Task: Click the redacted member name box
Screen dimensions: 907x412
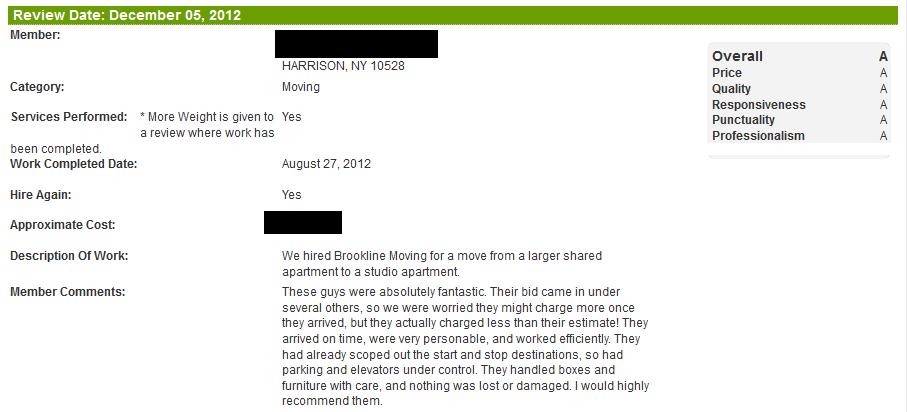Action: click(x=356, y=44)
